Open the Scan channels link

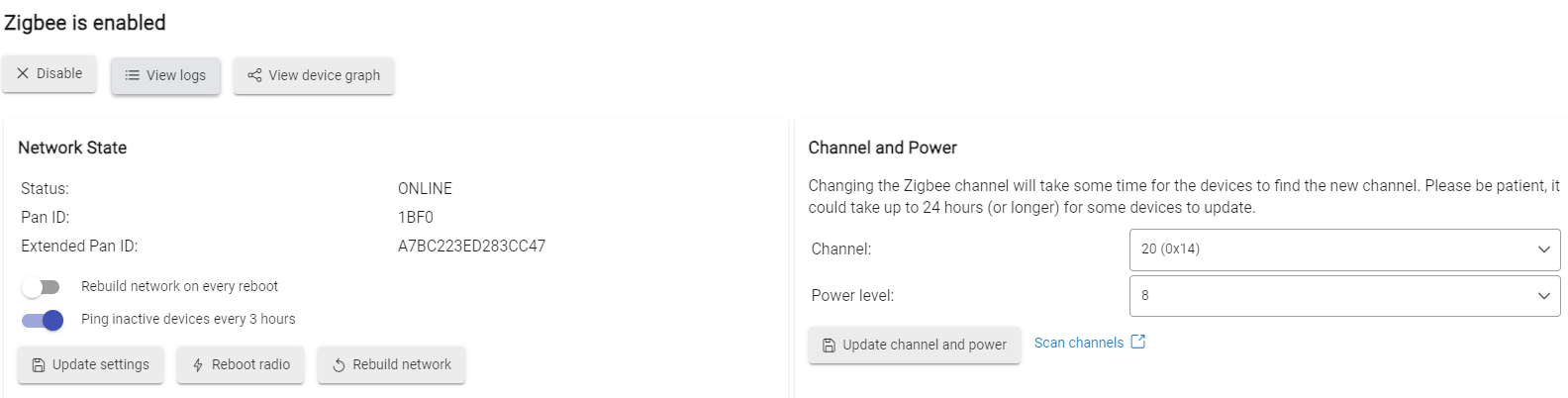point(1079,343)
